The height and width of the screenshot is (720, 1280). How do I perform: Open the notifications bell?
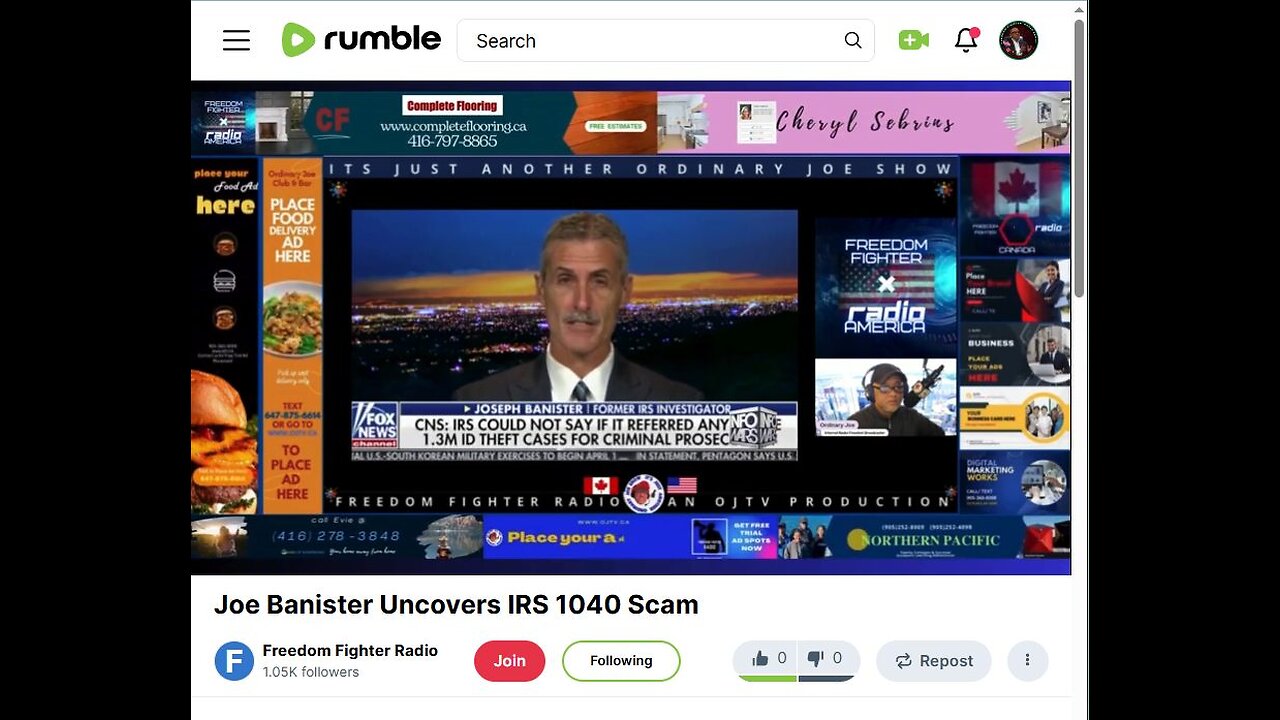coord(966,40)
